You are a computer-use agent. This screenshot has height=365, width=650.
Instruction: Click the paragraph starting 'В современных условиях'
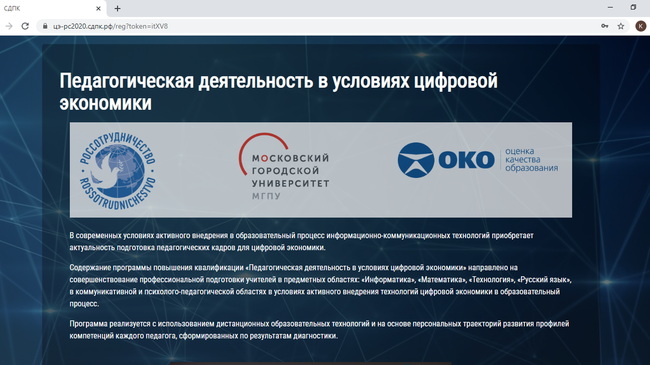coord(301,241)
